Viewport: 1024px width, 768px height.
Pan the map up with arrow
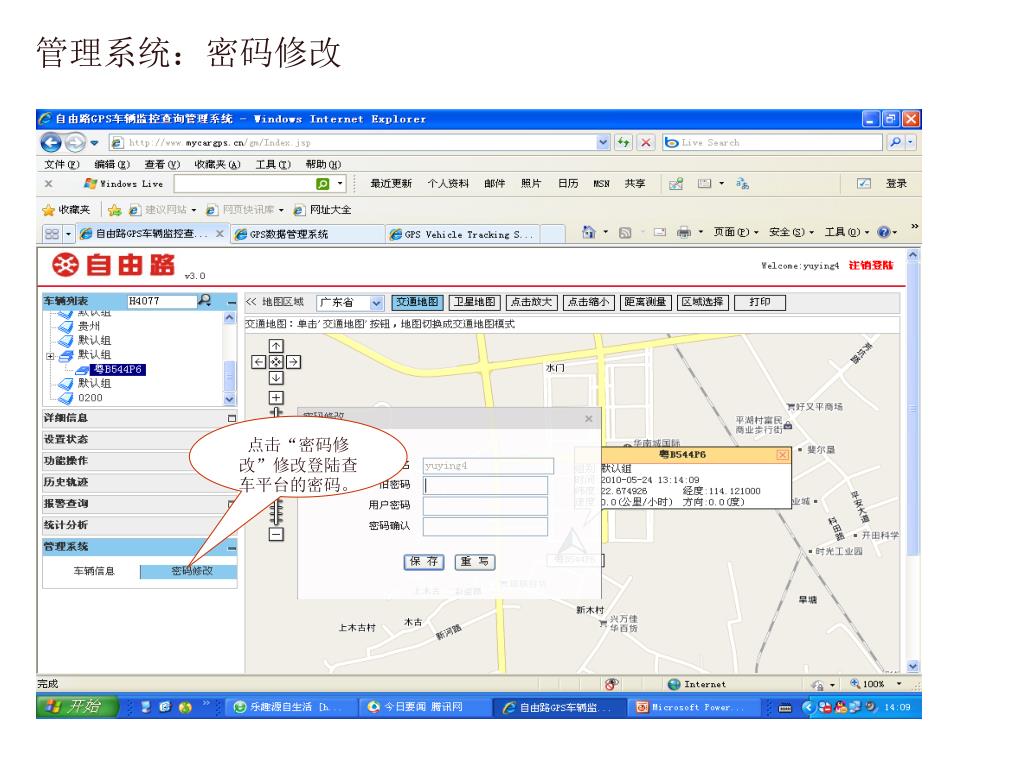point(277,347)
